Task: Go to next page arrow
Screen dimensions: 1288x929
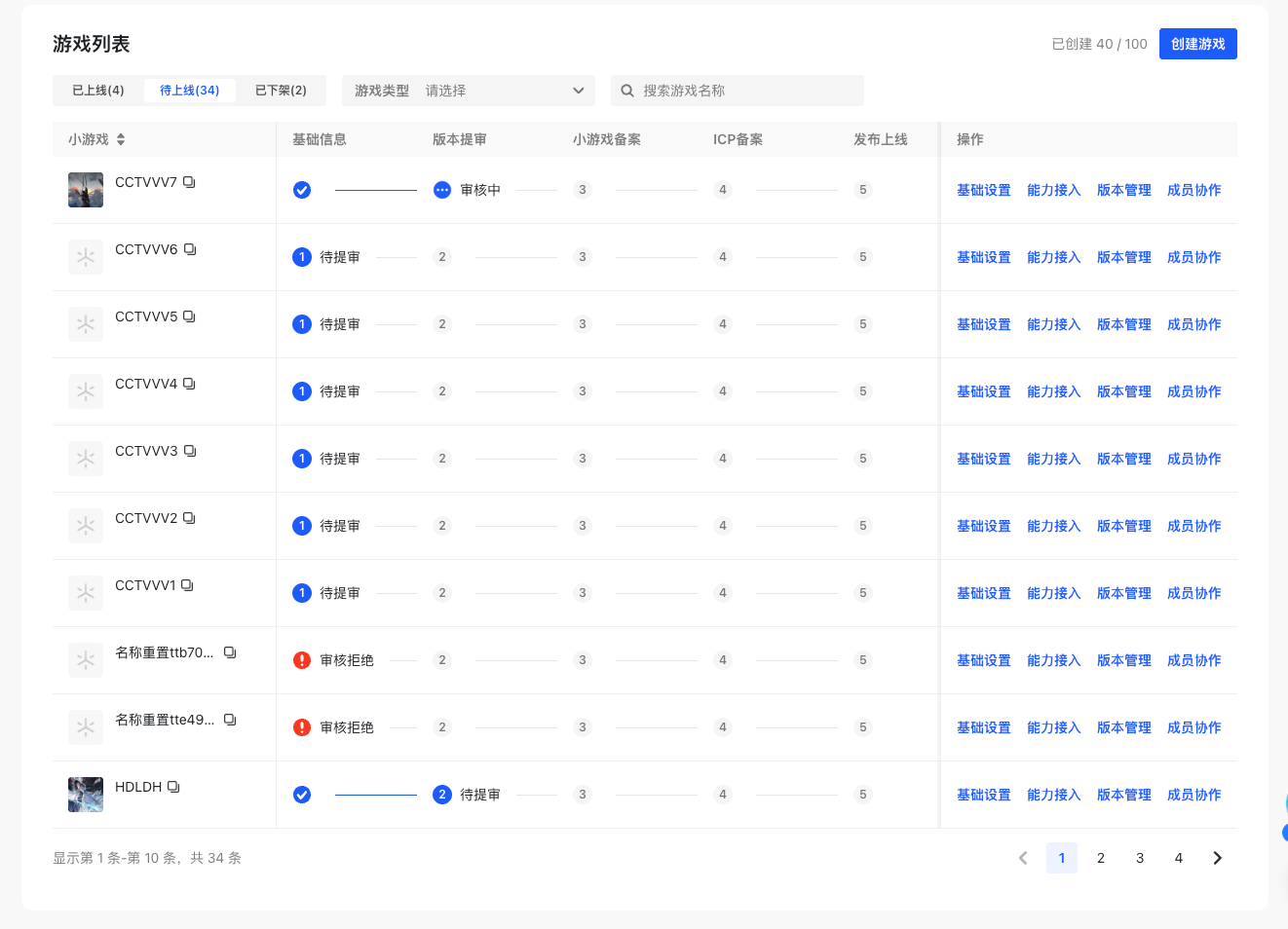Action: 1217,858
